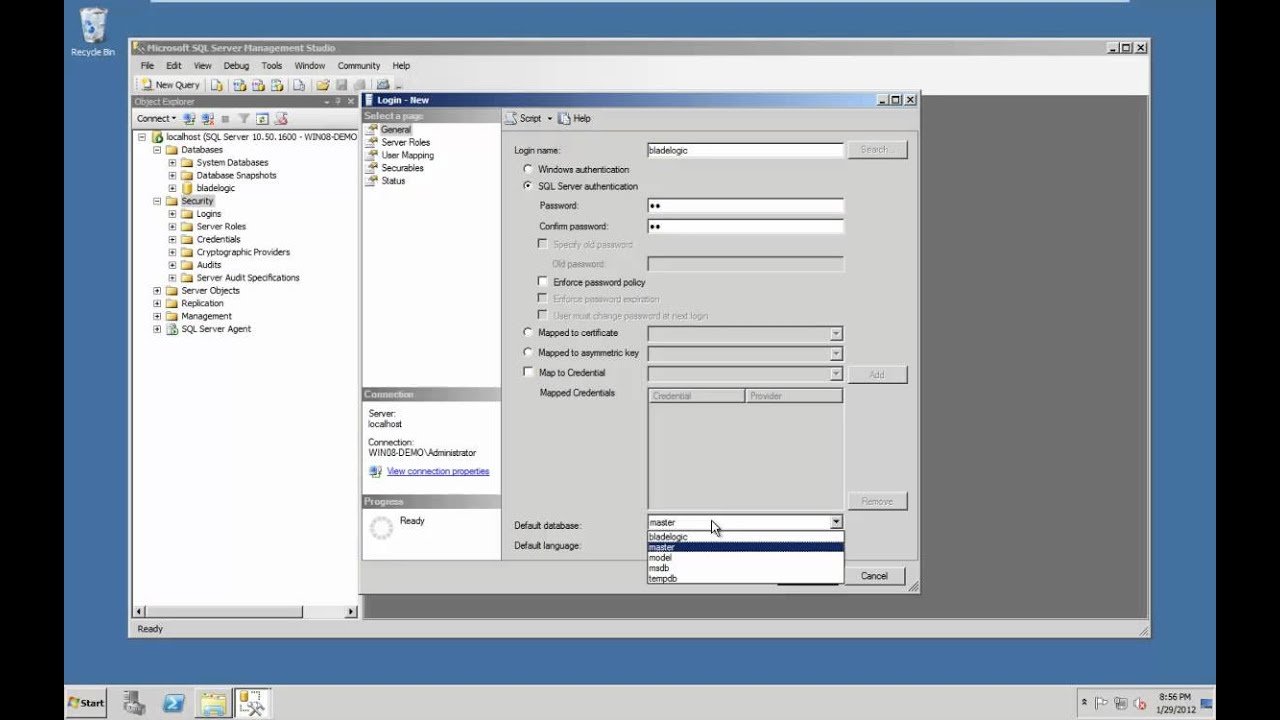Expand the System Databases node
The width and height of the screenshot is (1280, 720).
(x=172, y=163)
